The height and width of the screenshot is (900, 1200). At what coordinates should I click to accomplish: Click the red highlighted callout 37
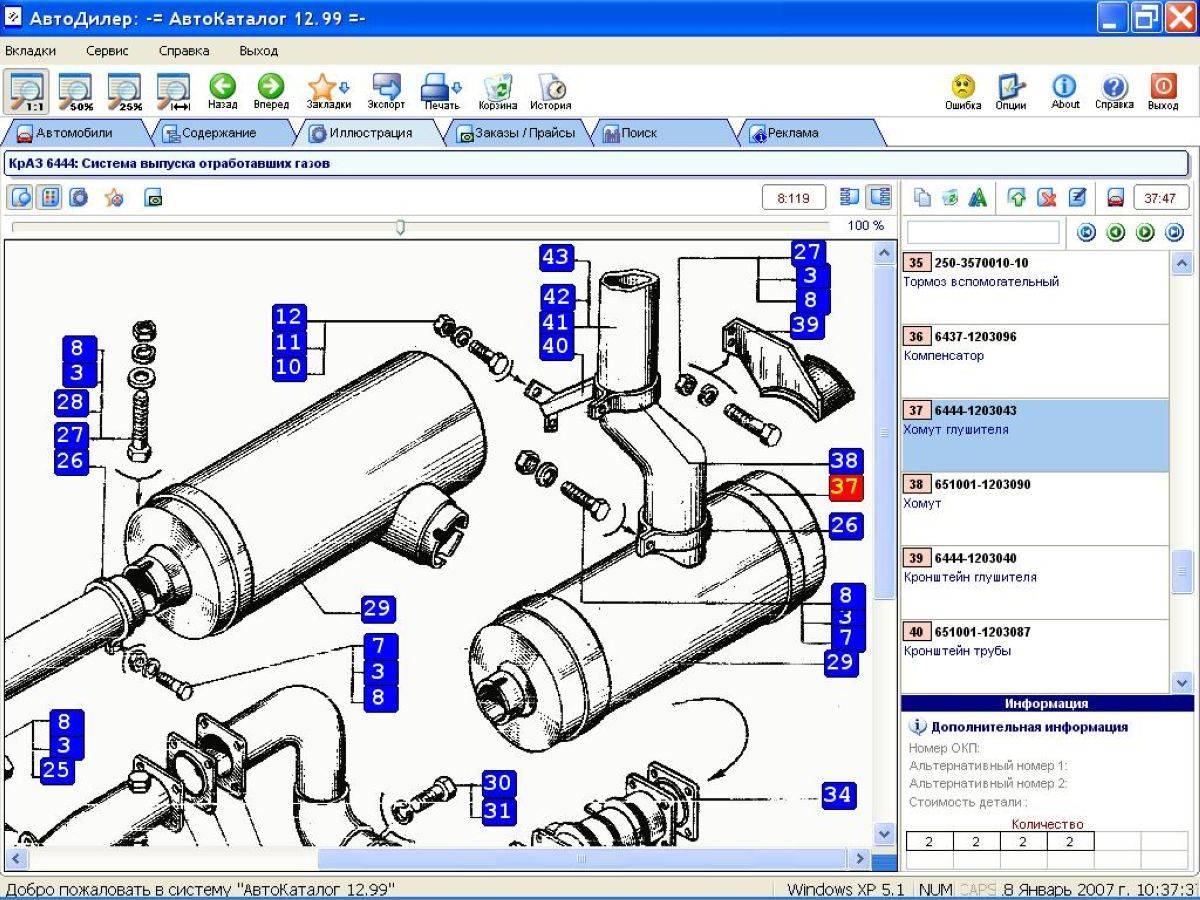click(845, 487)
